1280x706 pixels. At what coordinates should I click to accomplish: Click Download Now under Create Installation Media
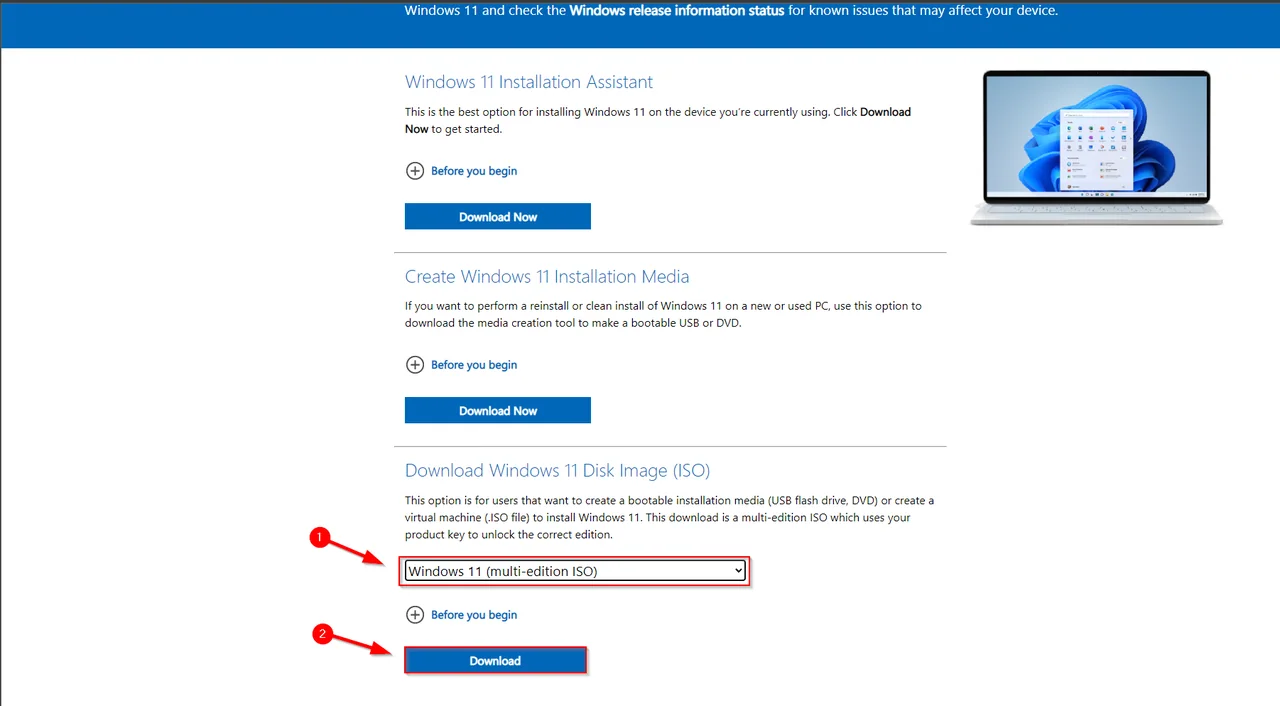[497, 410]
